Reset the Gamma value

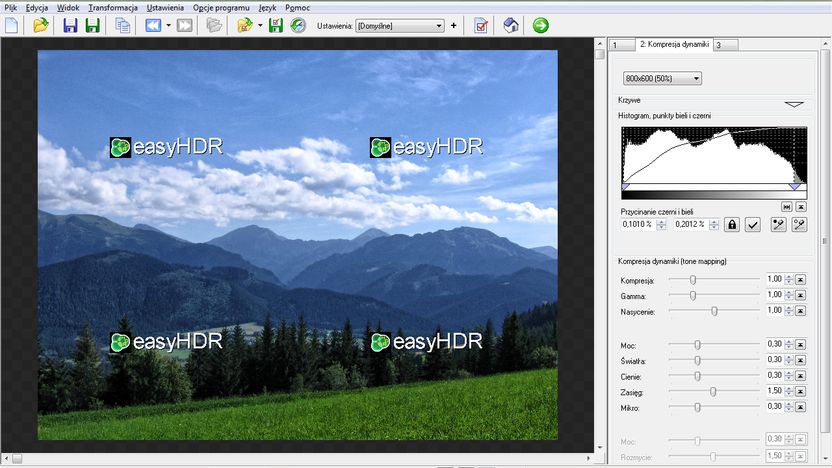coord(801,295)
